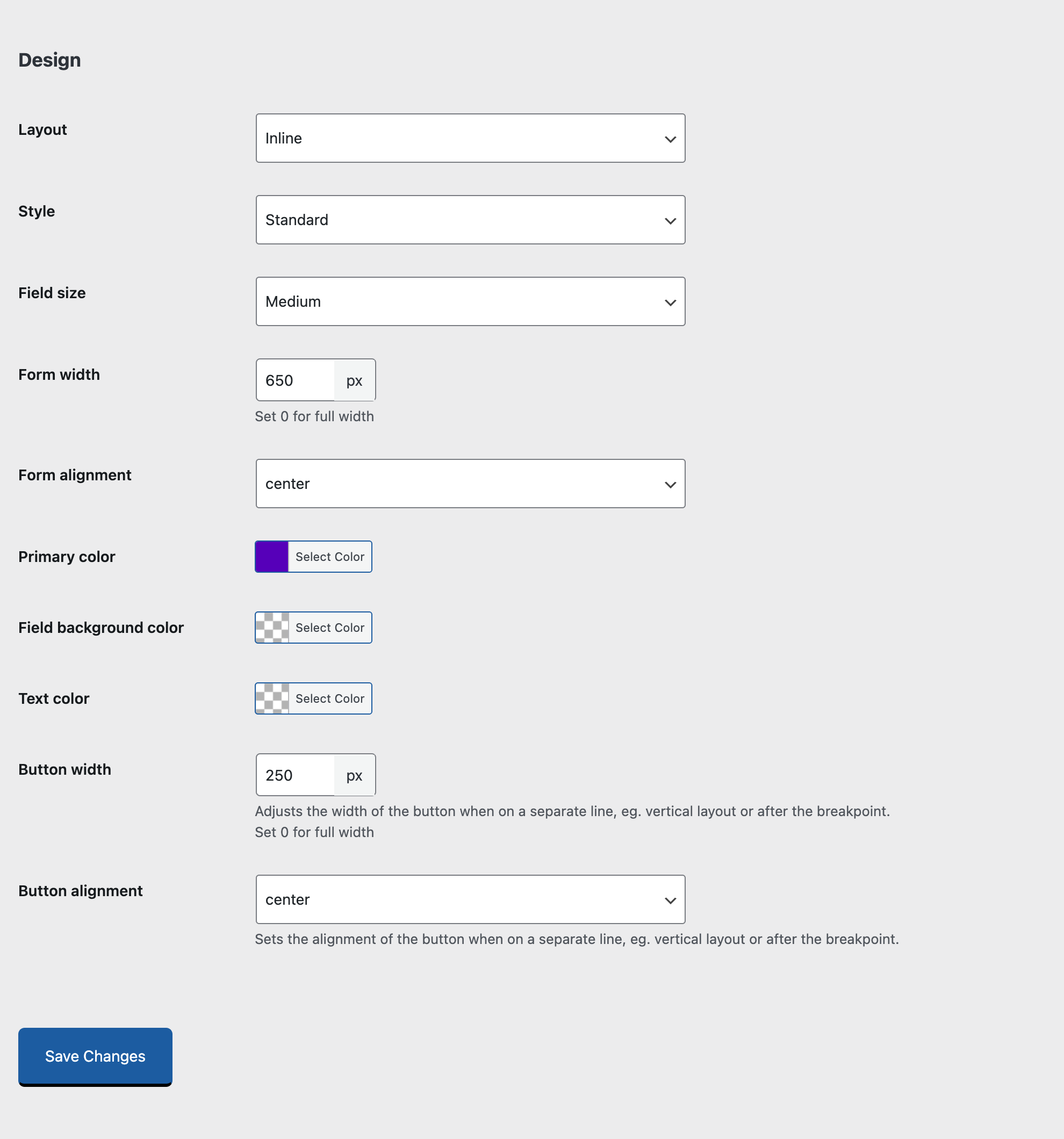Click the Save Changes button

coord(95,1056)
